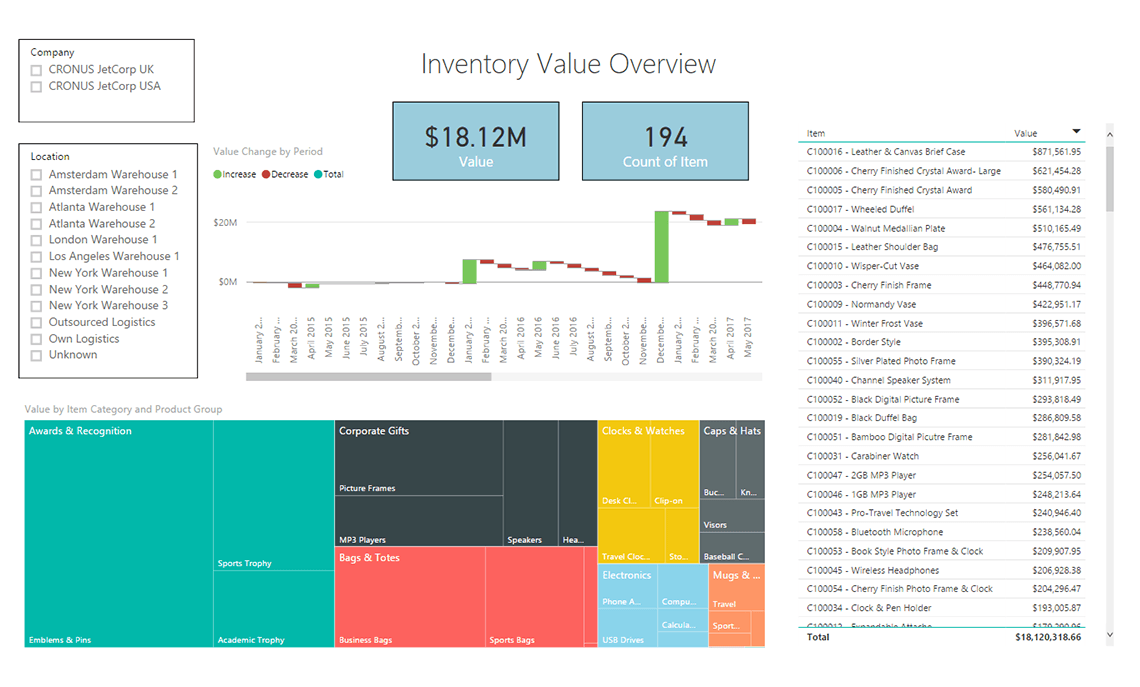Select the Travel Cloc... treemap tile
Image resolution: width=1140 pixels, height=687 pixels.
631,537
